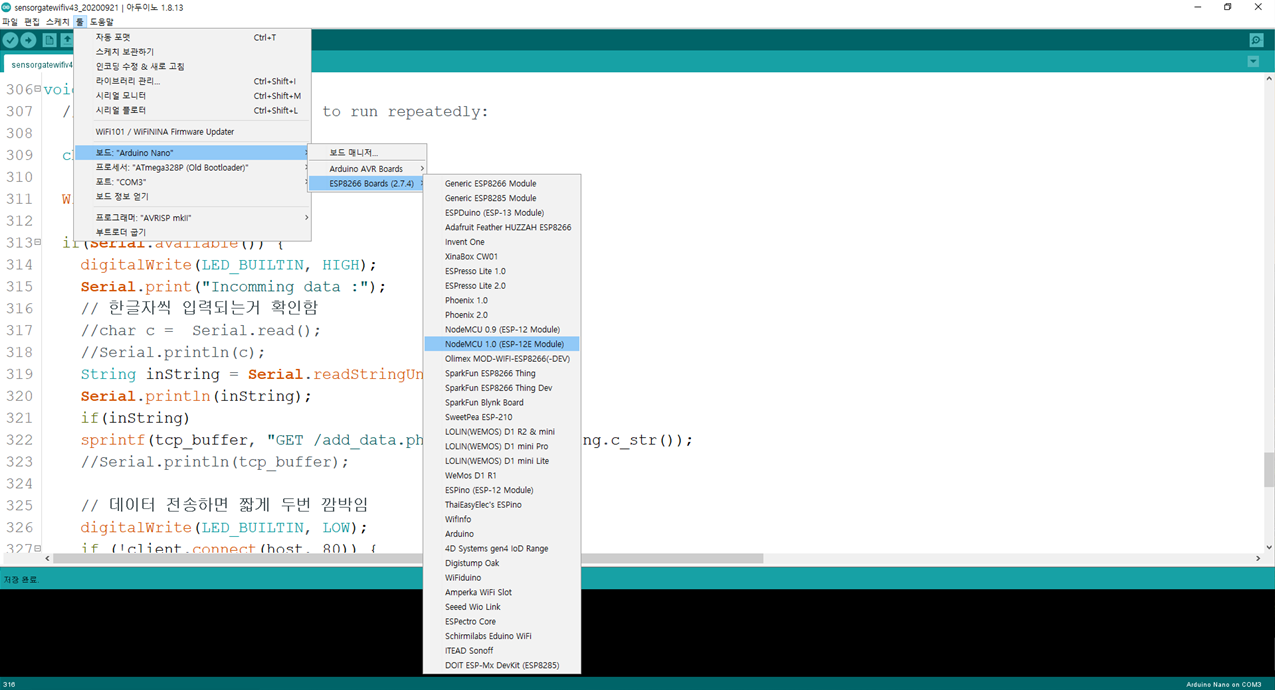This screenshot has height=690, width=1275.
Task: Select SparkFun ESP8266 Thing Dev
Action: [502, 388]
